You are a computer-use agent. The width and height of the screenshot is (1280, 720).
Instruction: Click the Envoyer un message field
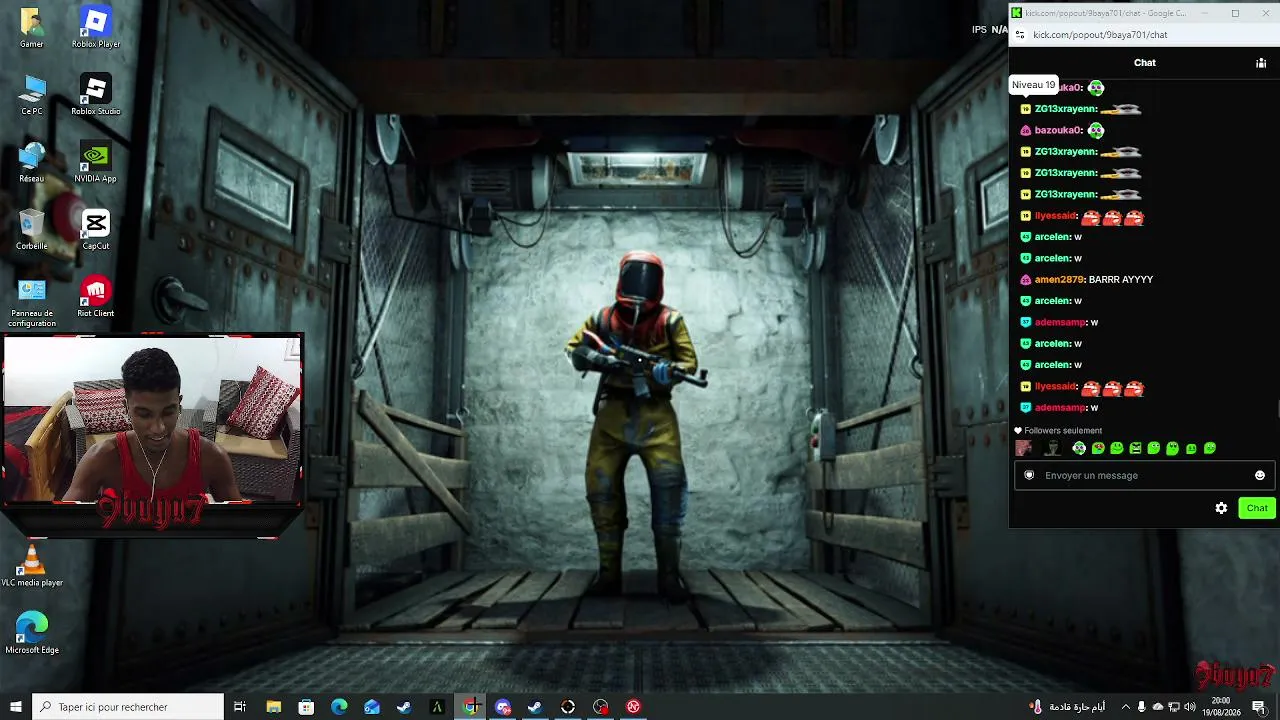click(x=1144, y=475)
